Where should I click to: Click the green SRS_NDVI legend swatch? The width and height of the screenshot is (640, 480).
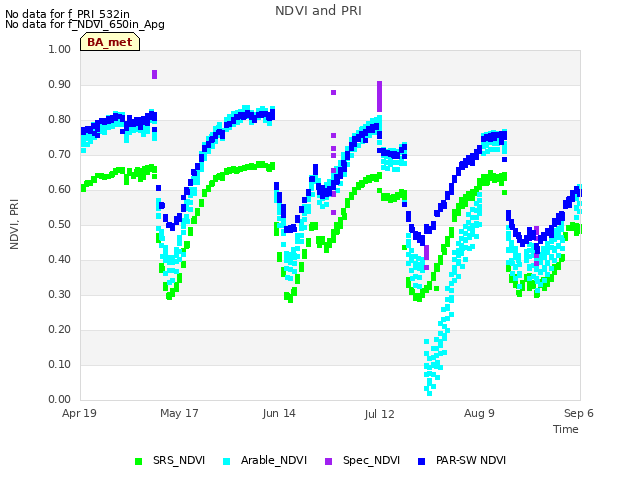[x=138, y=462]
